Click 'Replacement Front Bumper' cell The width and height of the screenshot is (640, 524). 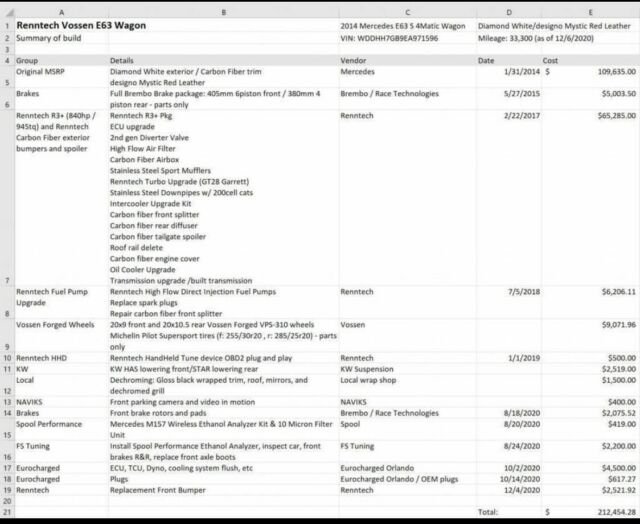click(x=224, y=490)
